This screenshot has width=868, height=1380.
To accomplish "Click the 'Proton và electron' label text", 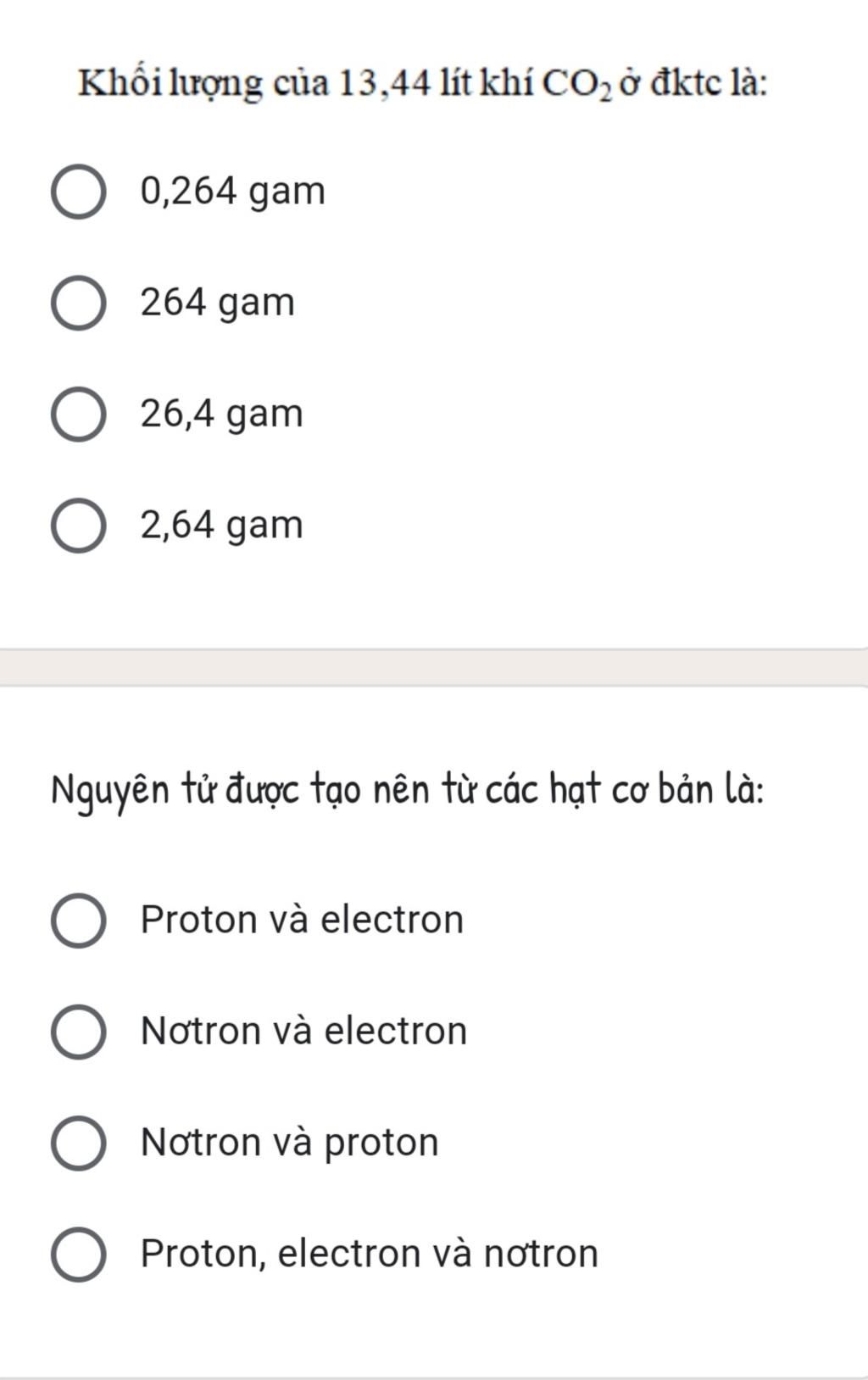I will tap(303, 920).
